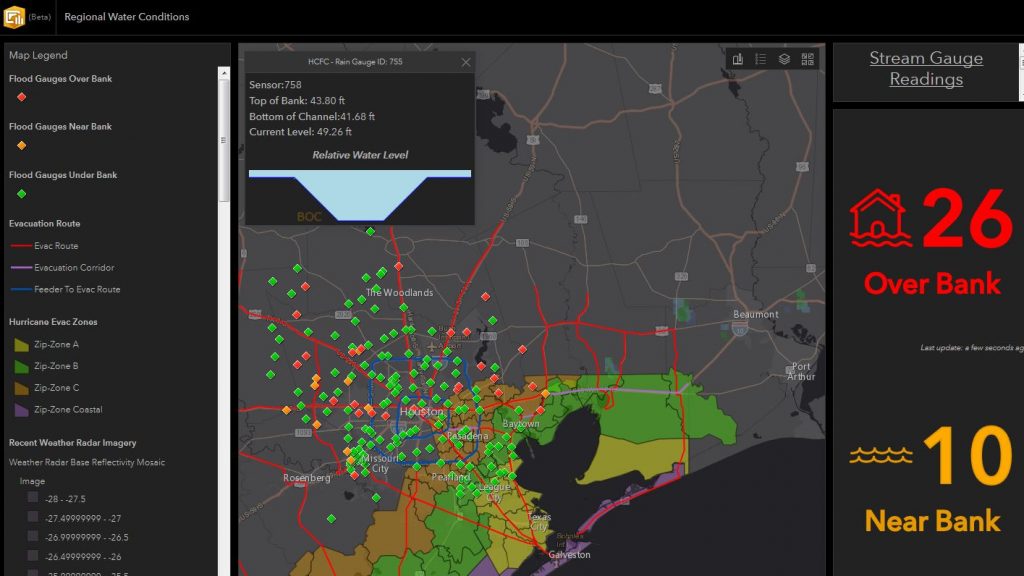Click the orange waves Near Bank icon
The image size is (1024, 576).
click(x=879, y=456)
